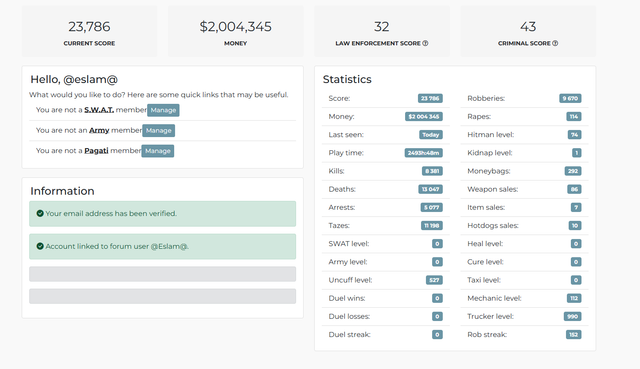Click the Uncuff level value badge
640x369 pixels.
(x=434, y=280)
